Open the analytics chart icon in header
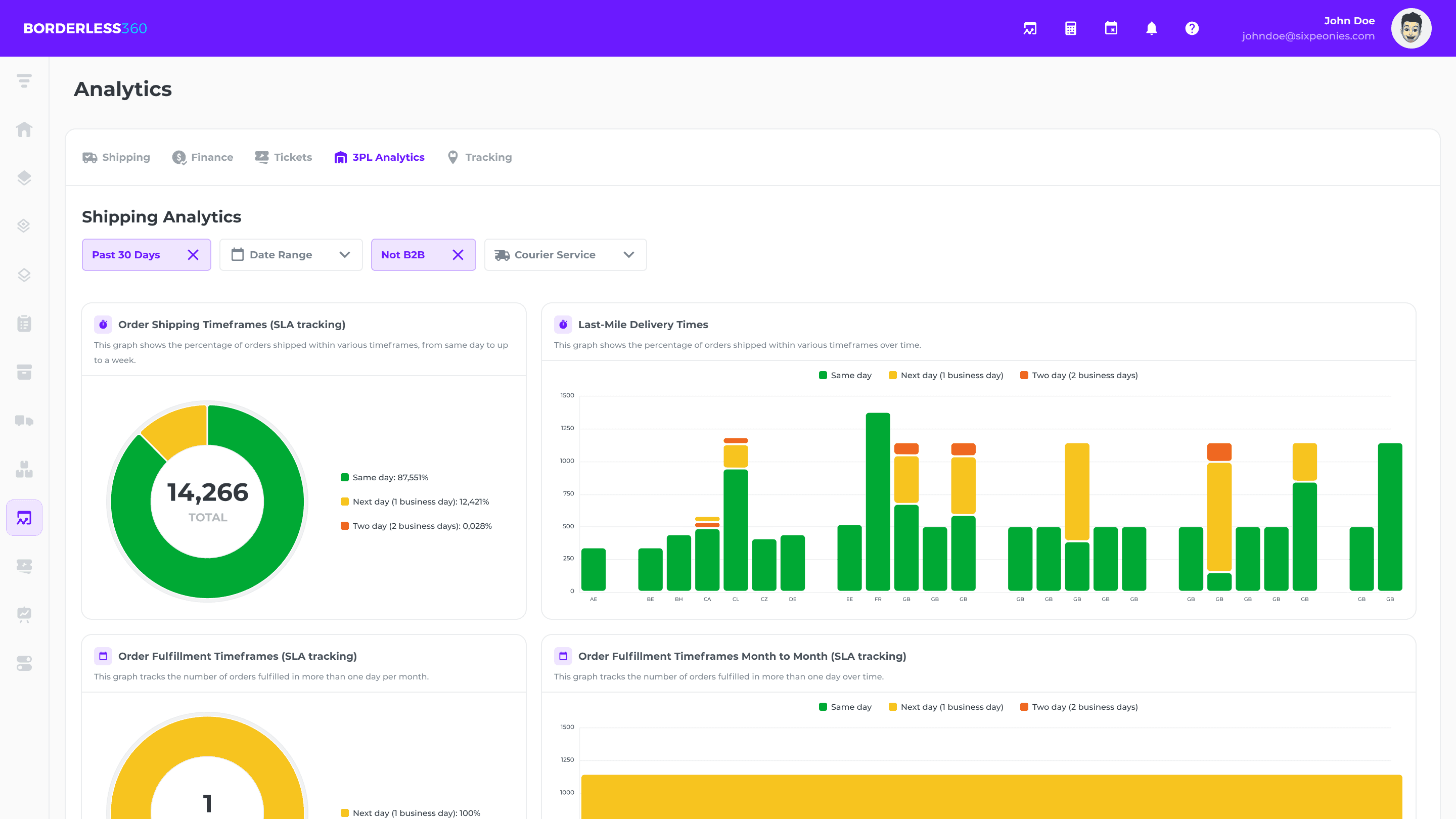The width and height of the screenshot is (1456, 819). click(x=1030, y=28)
